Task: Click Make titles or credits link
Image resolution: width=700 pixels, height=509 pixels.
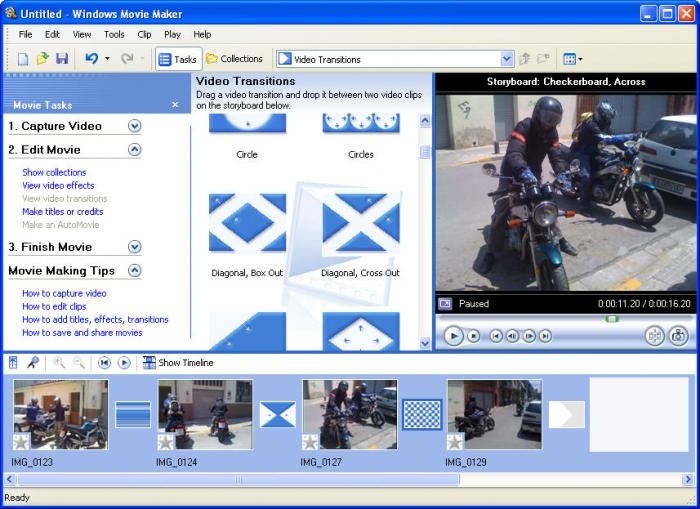Action: (x=63, y=211)
